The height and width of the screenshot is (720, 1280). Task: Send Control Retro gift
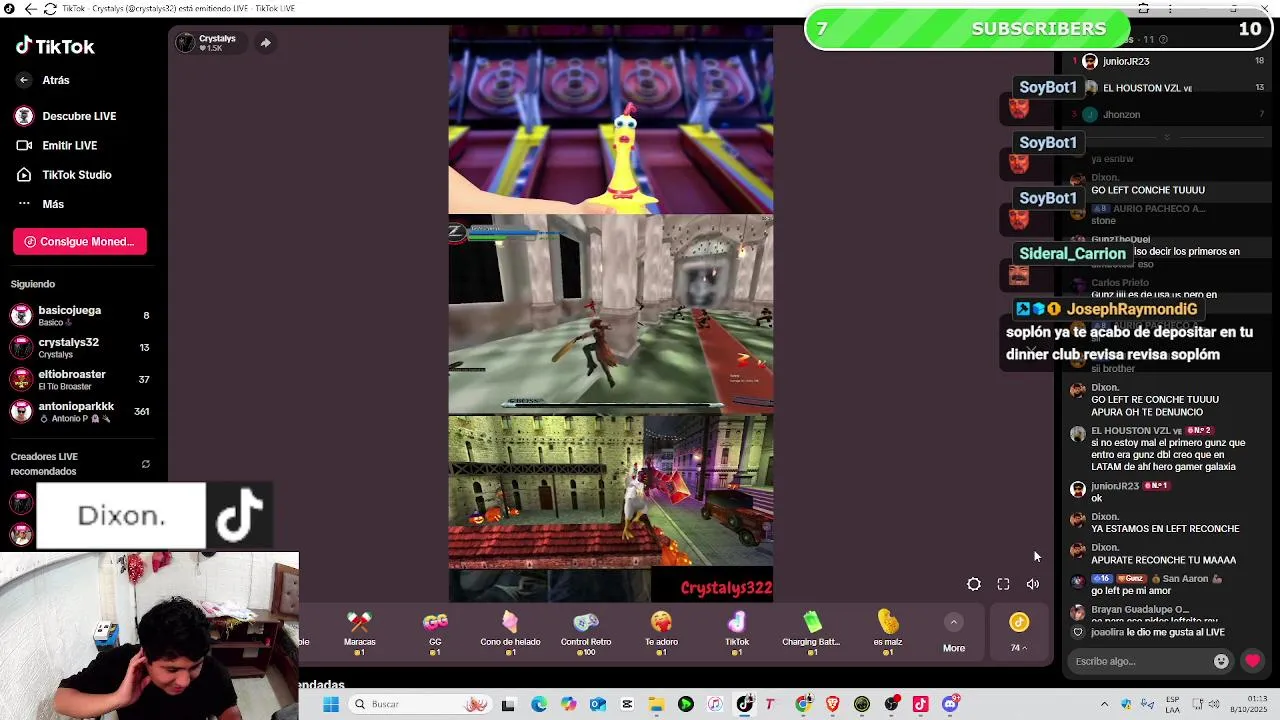tap(586, 633)
